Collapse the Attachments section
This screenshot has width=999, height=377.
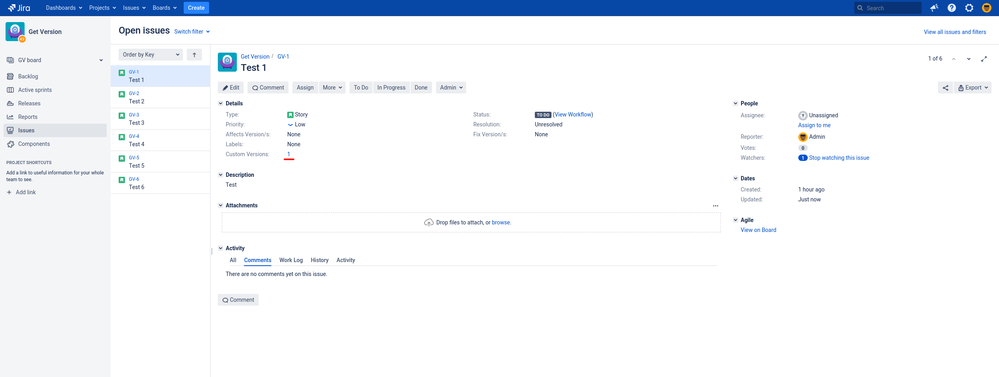221,206
